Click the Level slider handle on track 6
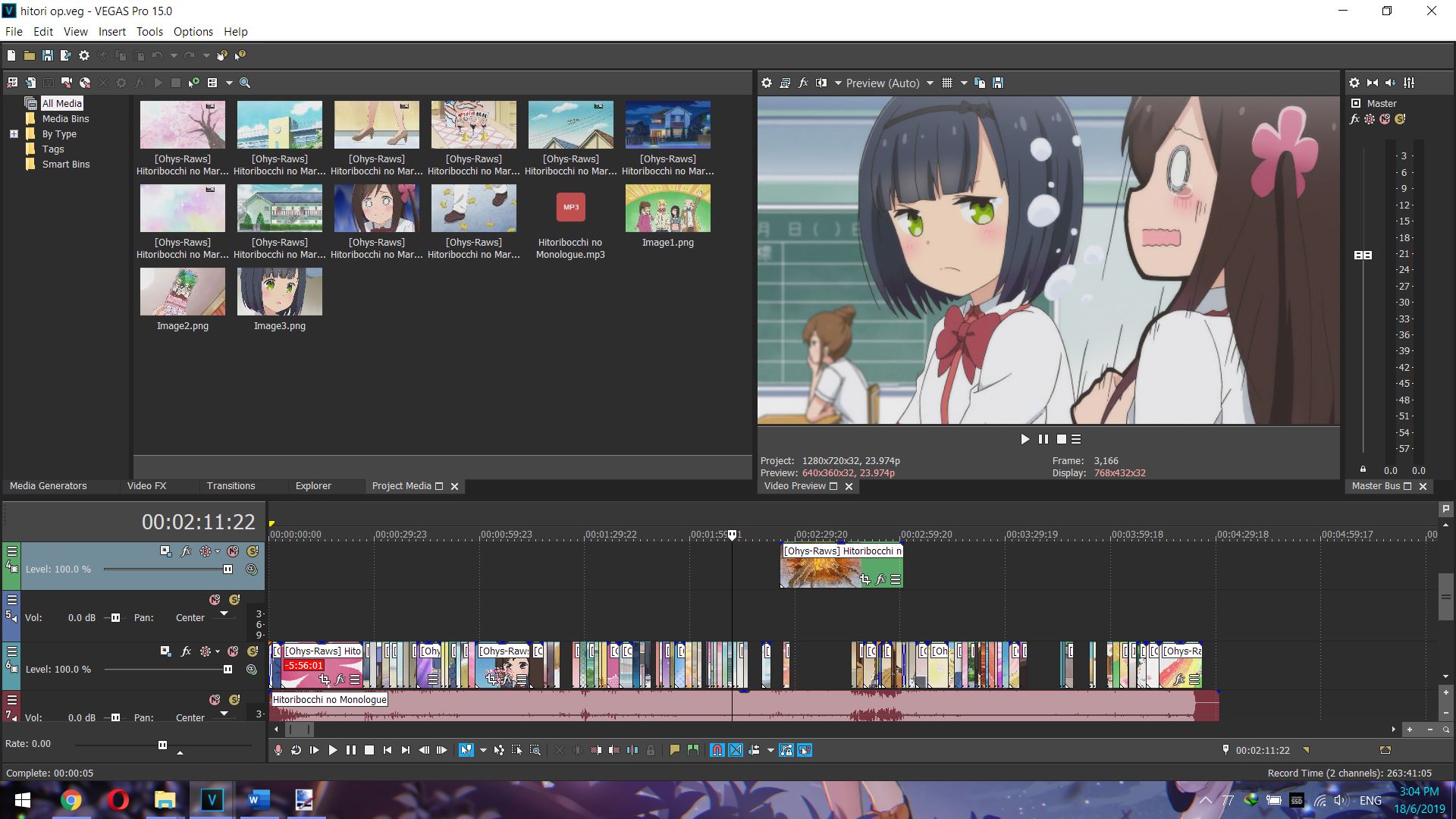 pyautogui.click(x=227, y=670)
